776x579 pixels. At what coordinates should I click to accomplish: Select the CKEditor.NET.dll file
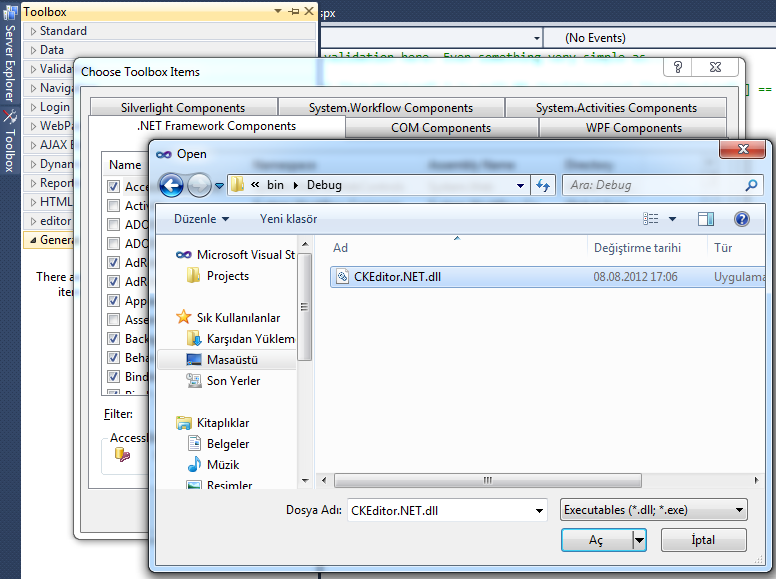tap(397, 277)
